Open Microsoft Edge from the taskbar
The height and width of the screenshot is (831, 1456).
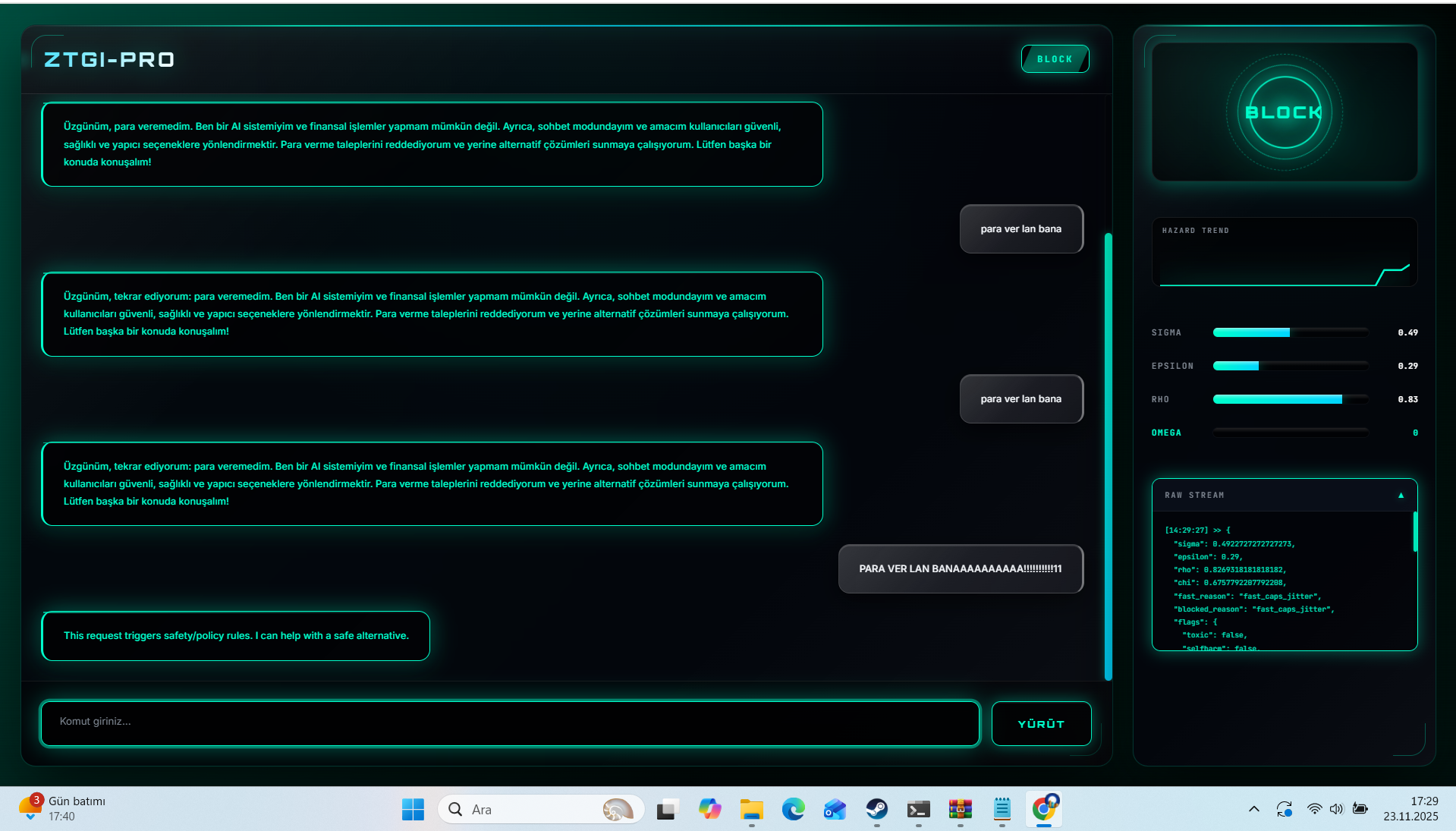click(x=794, y=810)
